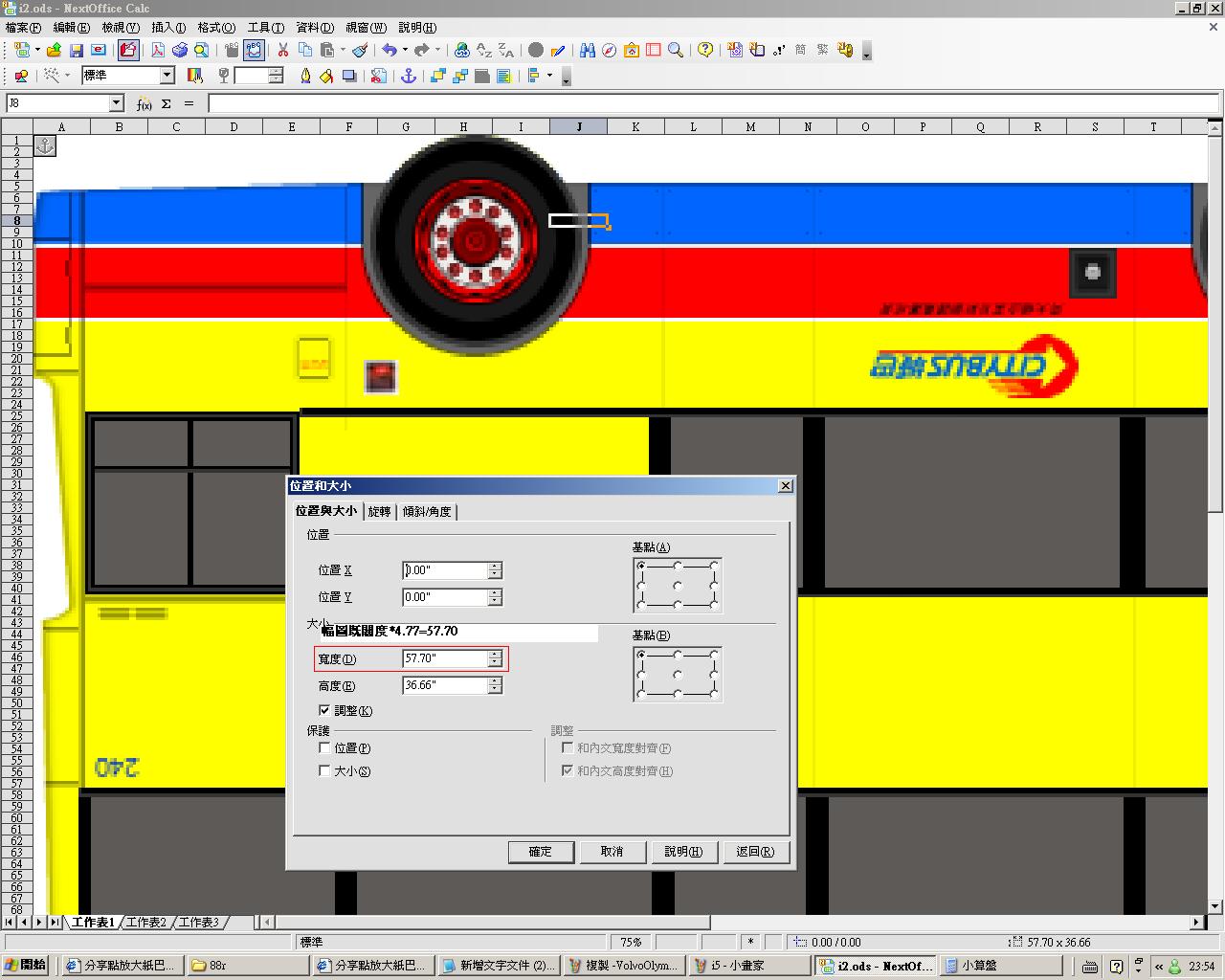Viewport: 1225px width, 980px height.
Task: Open the 插入 menu
Action: coord(168,28)
